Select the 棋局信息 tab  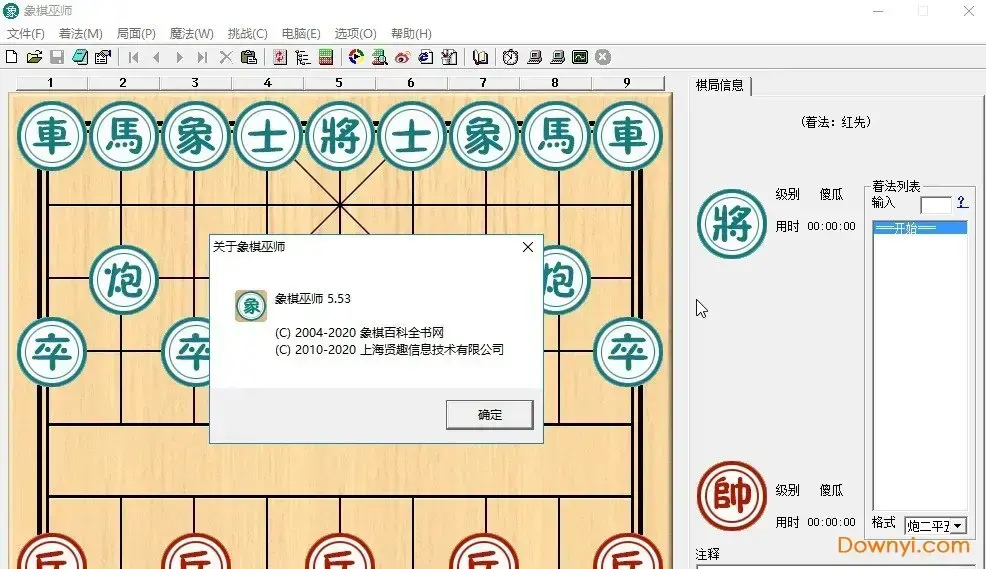(719, 85)
